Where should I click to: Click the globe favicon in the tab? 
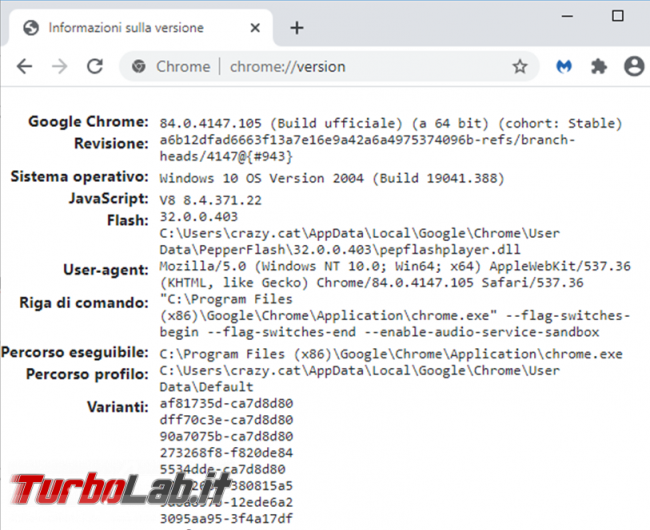click(x=31, y=28)
